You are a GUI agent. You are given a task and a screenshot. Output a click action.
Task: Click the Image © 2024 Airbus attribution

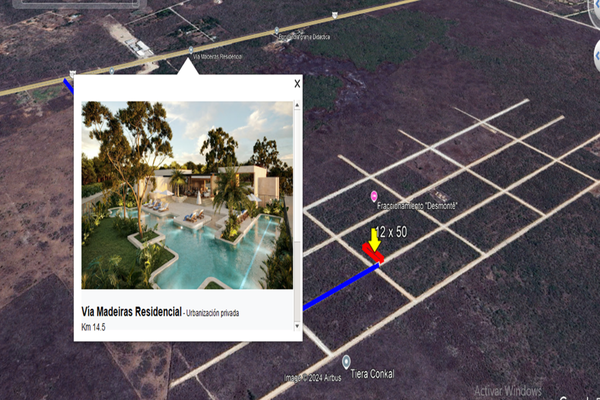pos(312,378)
